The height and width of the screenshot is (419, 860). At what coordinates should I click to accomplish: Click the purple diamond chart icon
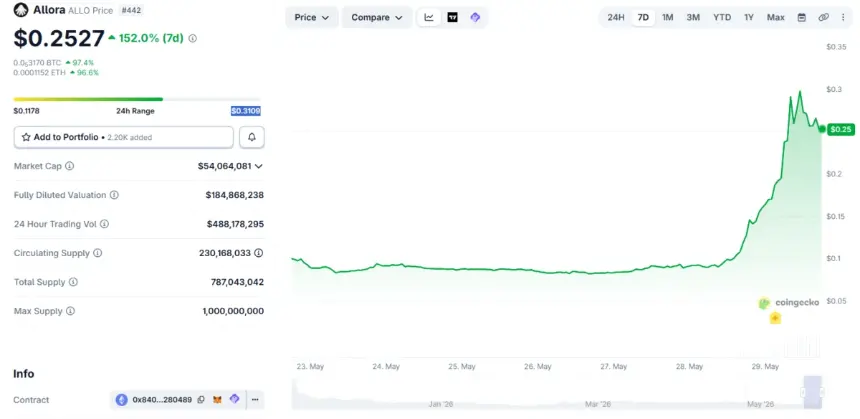tap(475, 18)
